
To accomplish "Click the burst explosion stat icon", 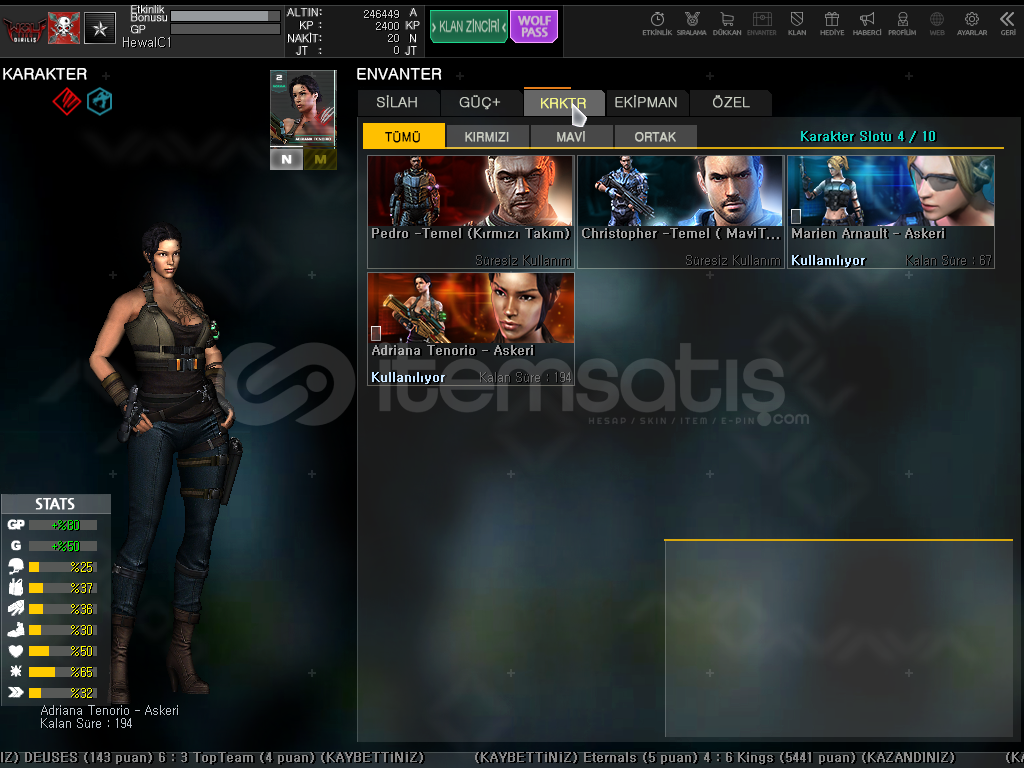I will point(16,671).
